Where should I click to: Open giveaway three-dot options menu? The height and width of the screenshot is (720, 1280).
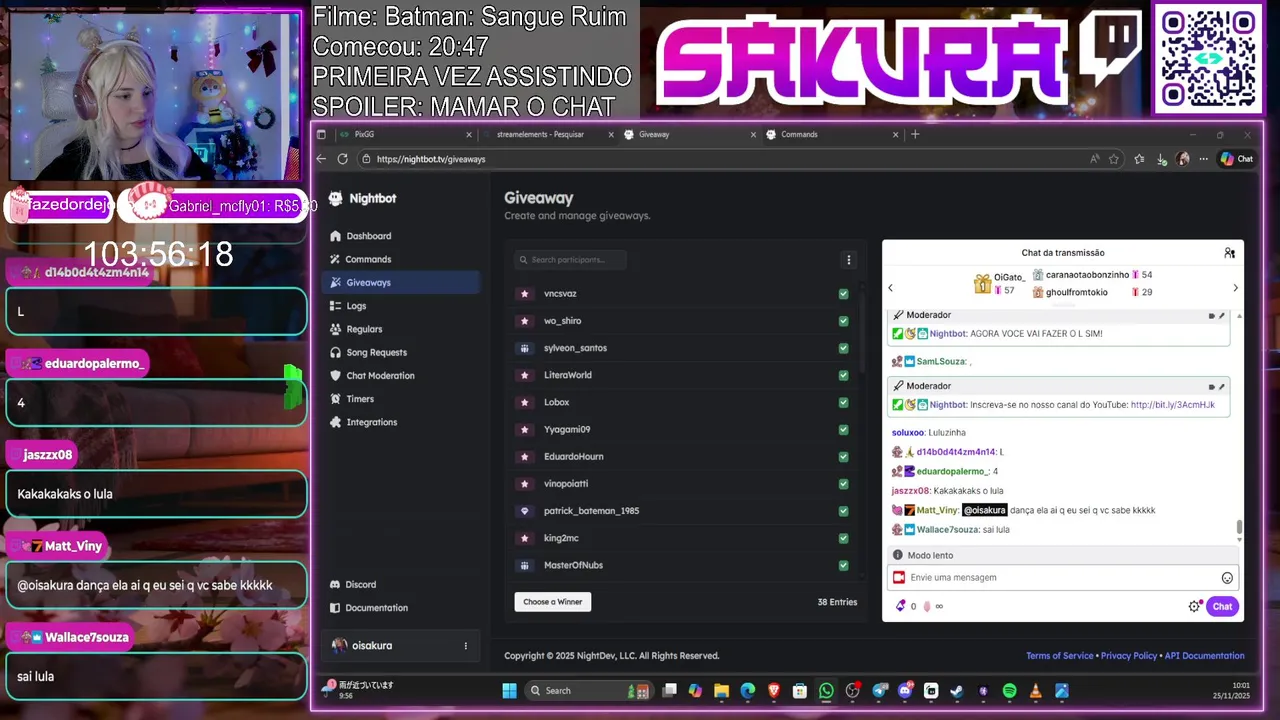pyautogui.click(x=849, y=260)
